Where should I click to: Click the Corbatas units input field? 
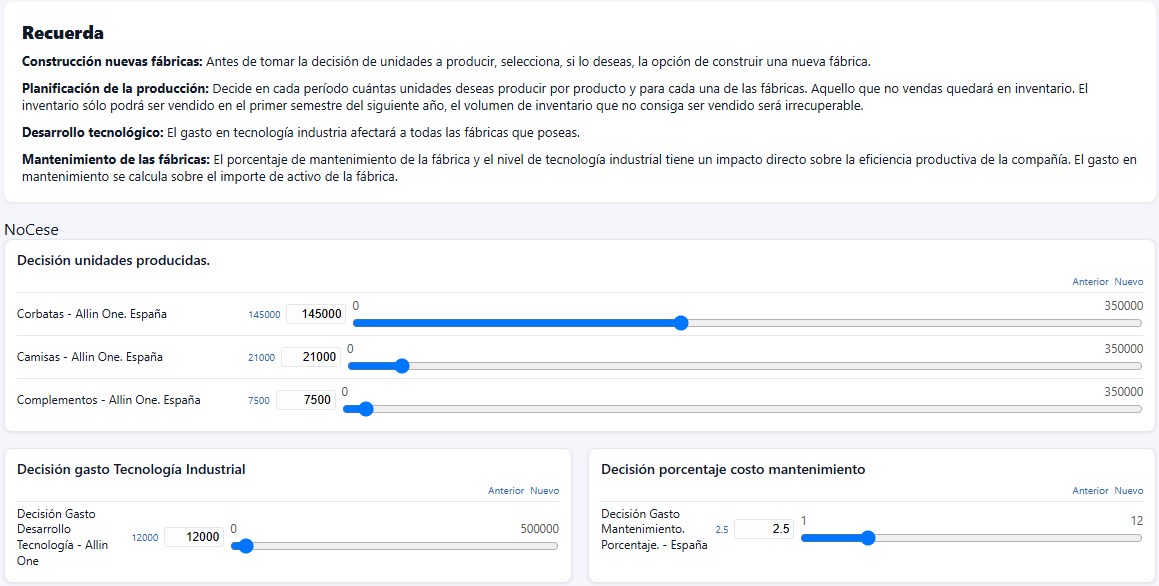[x=316, y=314]
